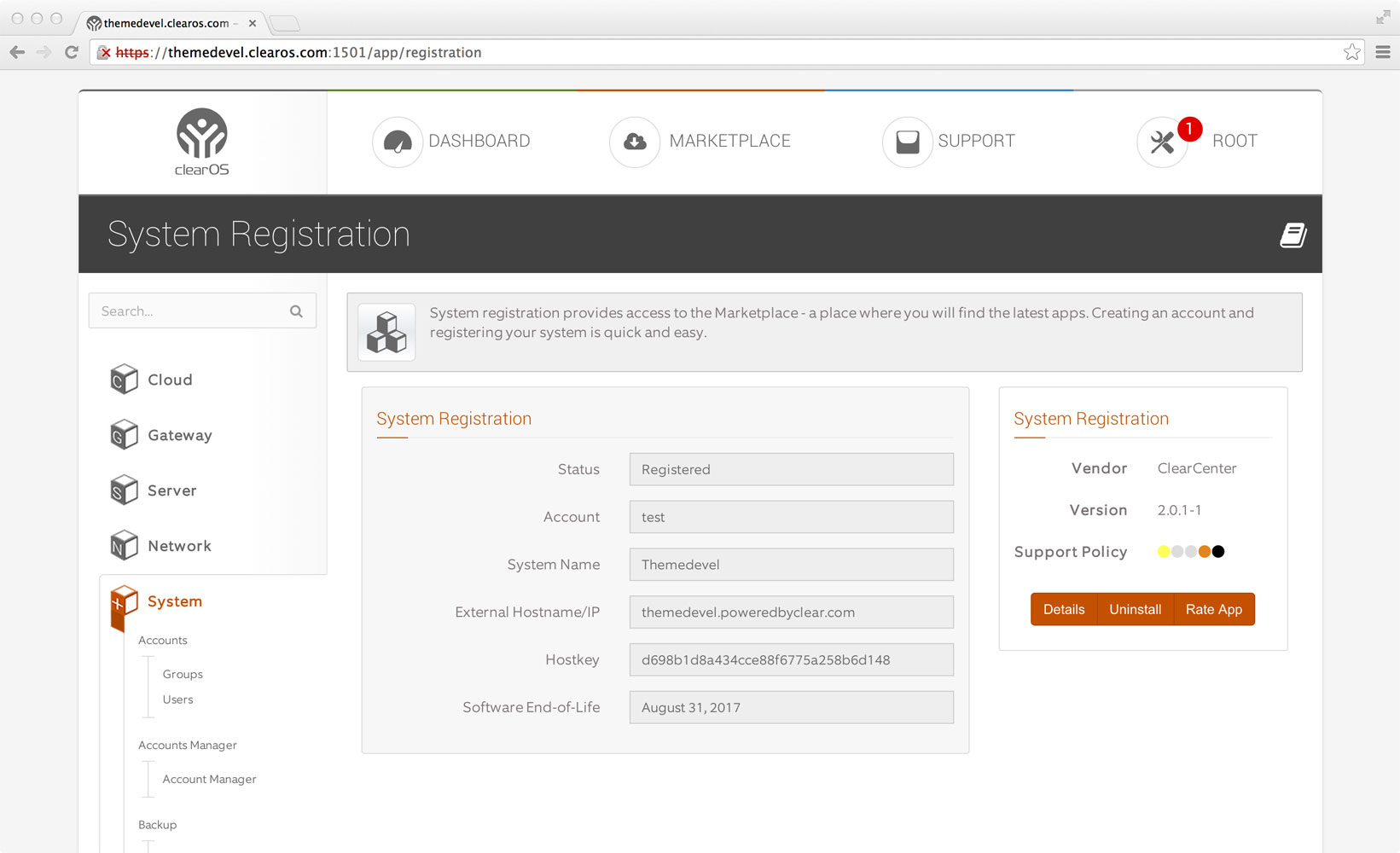The image size is (1400, 853).
Task: Enter fullscreen with the expand arrows
Action: click(1383, 16)
